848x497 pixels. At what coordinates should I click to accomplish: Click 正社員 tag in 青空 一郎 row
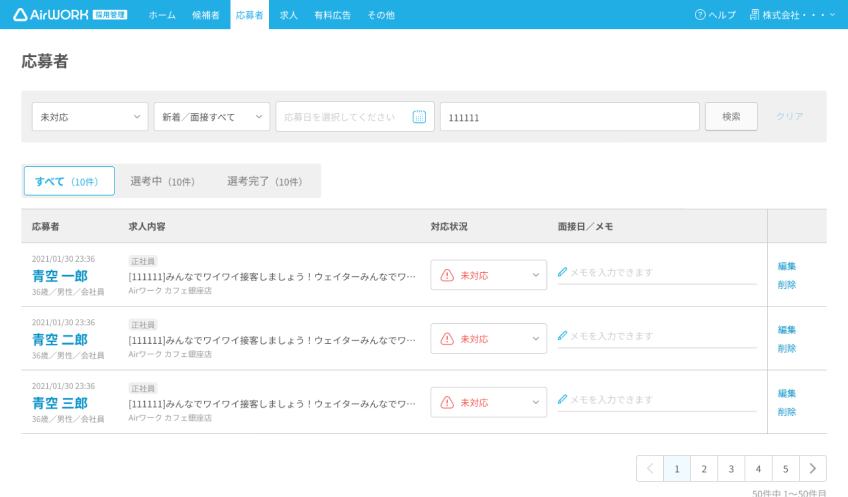[143, 261]
